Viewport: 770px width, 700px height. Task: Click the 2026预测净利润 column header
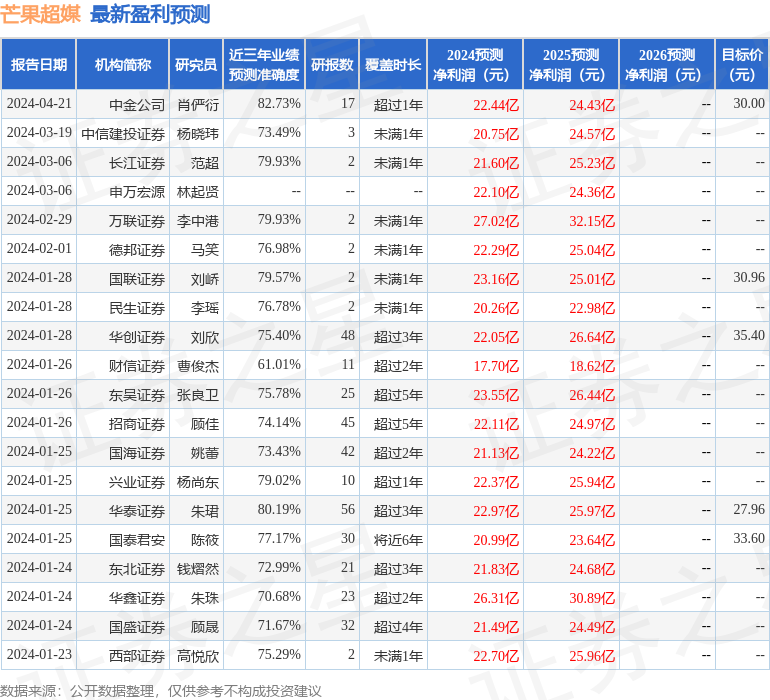pyautogui.click(x=667, y=65)
